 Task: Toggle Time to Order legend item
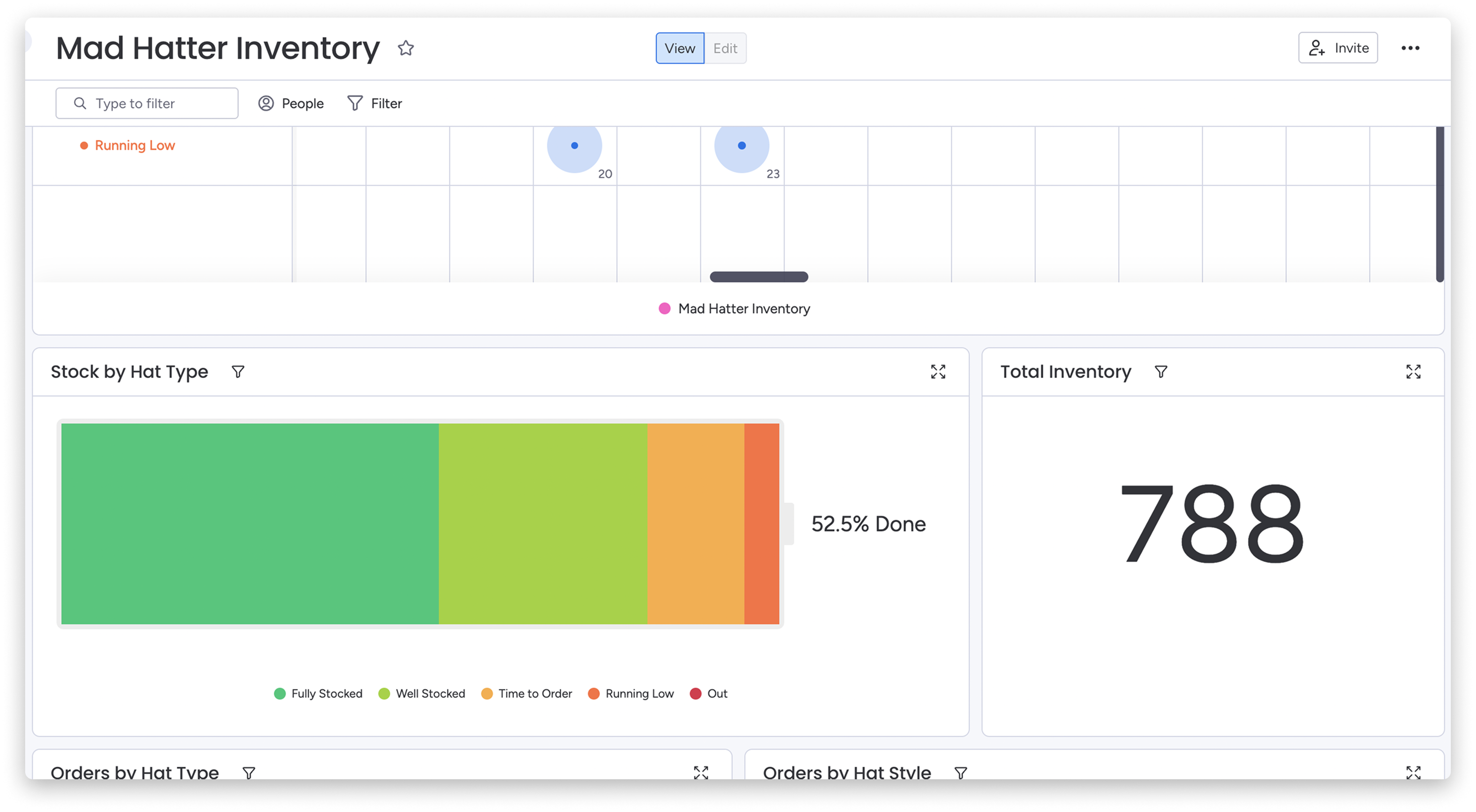[x=526, y=693]
